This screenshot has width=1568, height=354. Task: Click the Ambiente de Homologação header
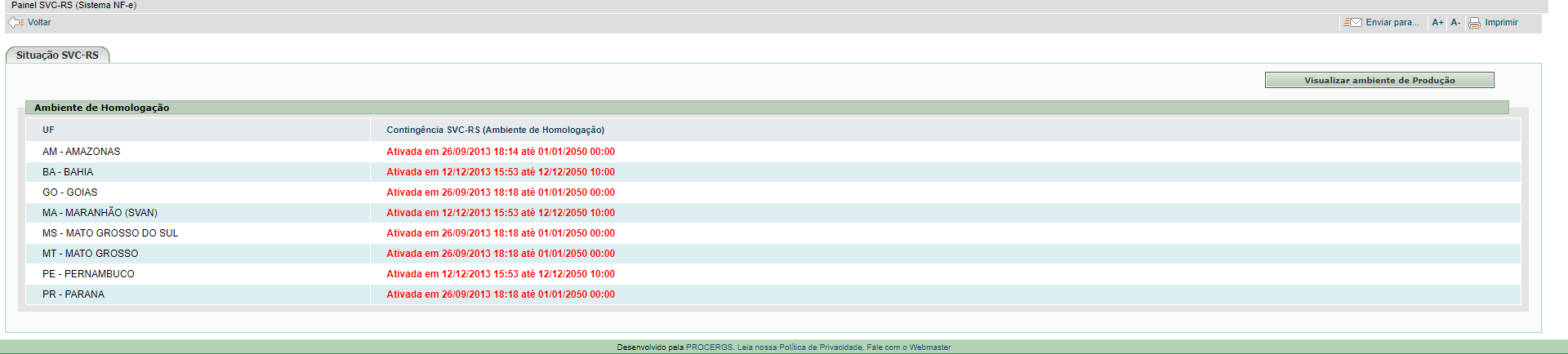[766, 108]
